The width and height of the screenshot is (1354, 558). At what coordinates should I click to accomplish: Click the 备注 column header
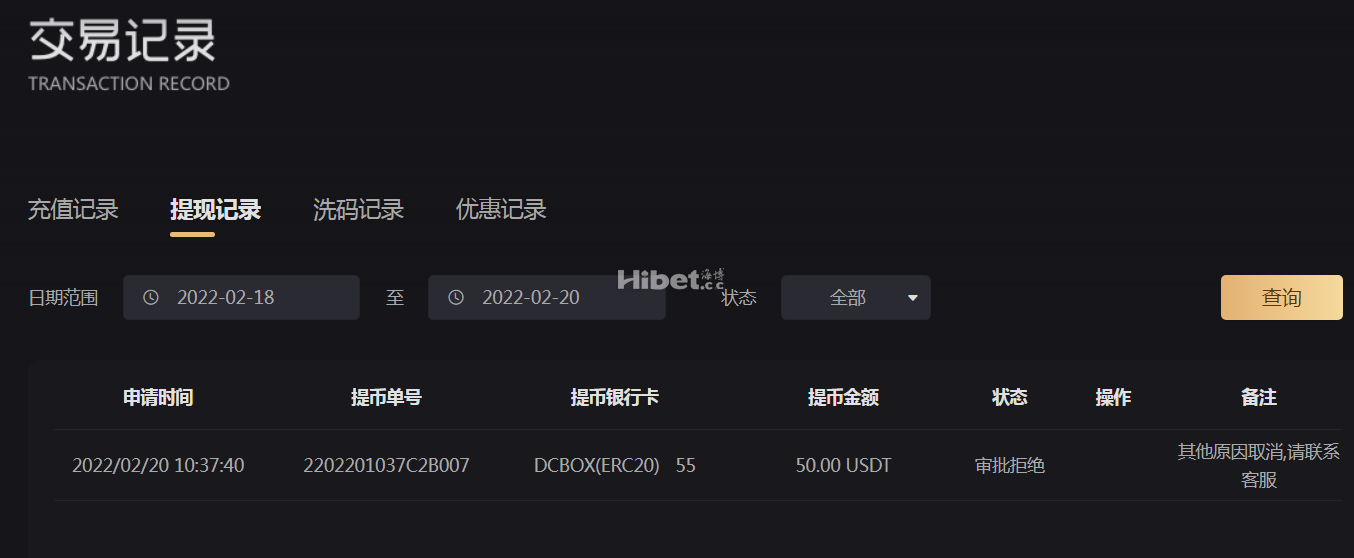[1259, 398]
